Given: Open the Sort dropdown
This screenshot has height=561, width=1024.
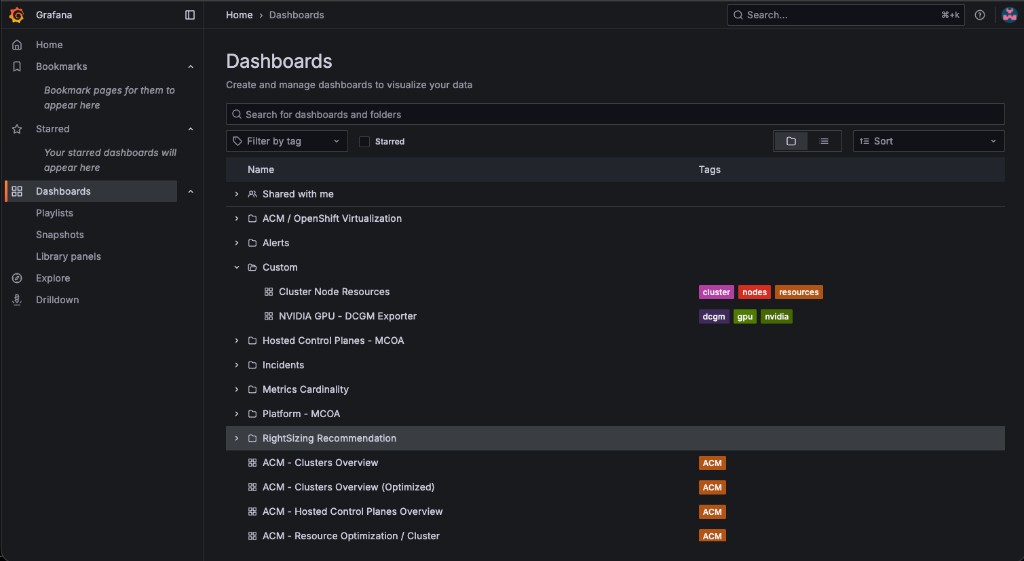Looking at the screenshot, I should pos(928,141).
